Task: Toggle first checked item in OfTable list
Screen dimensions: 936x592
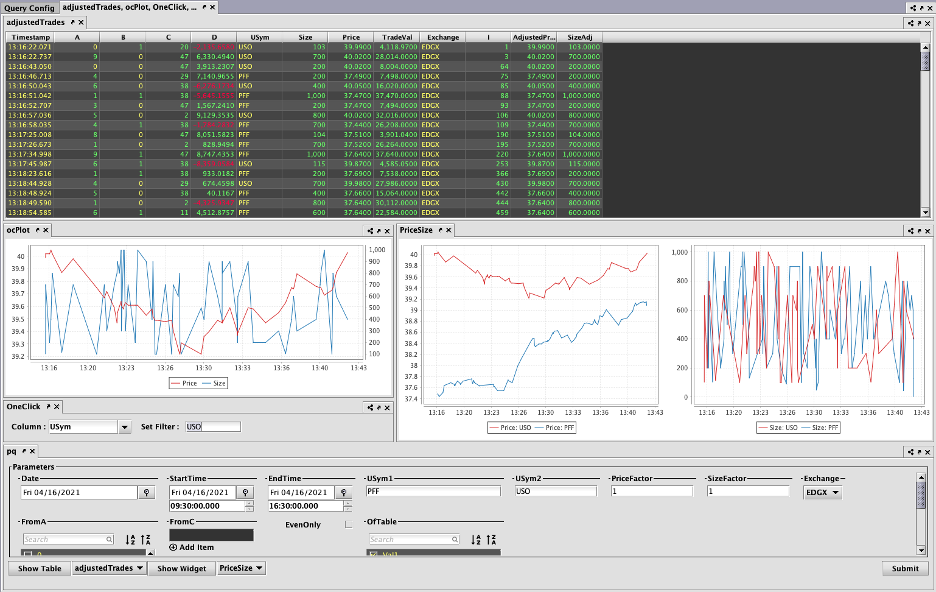Action: click(374, 554)
